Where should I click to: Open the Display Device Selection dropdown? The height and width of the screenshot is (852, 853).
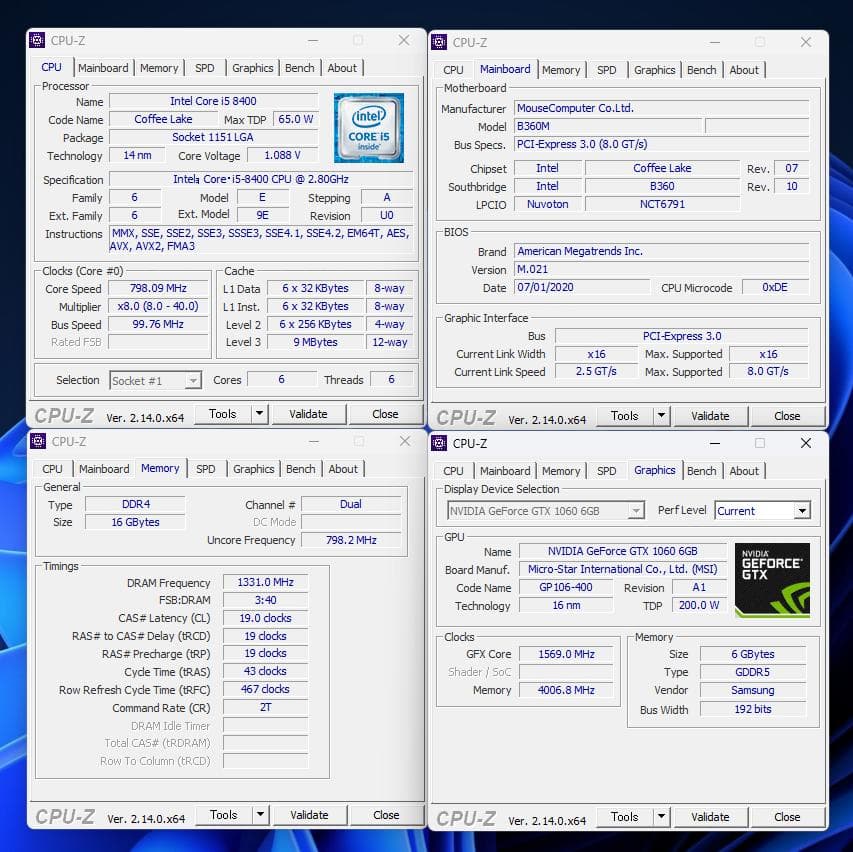click(x=634, y=510)
